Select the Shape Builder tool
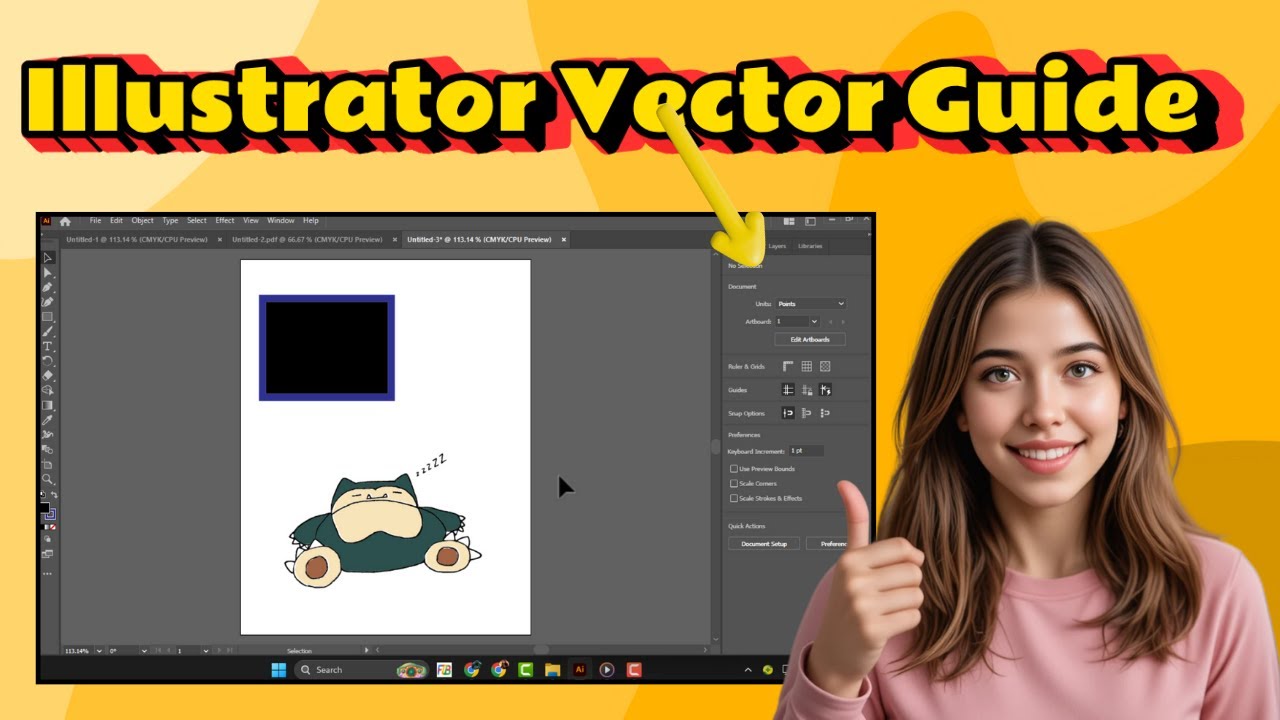The width and height of the screenshot is (1280, 720). click(x=48, y=389)
